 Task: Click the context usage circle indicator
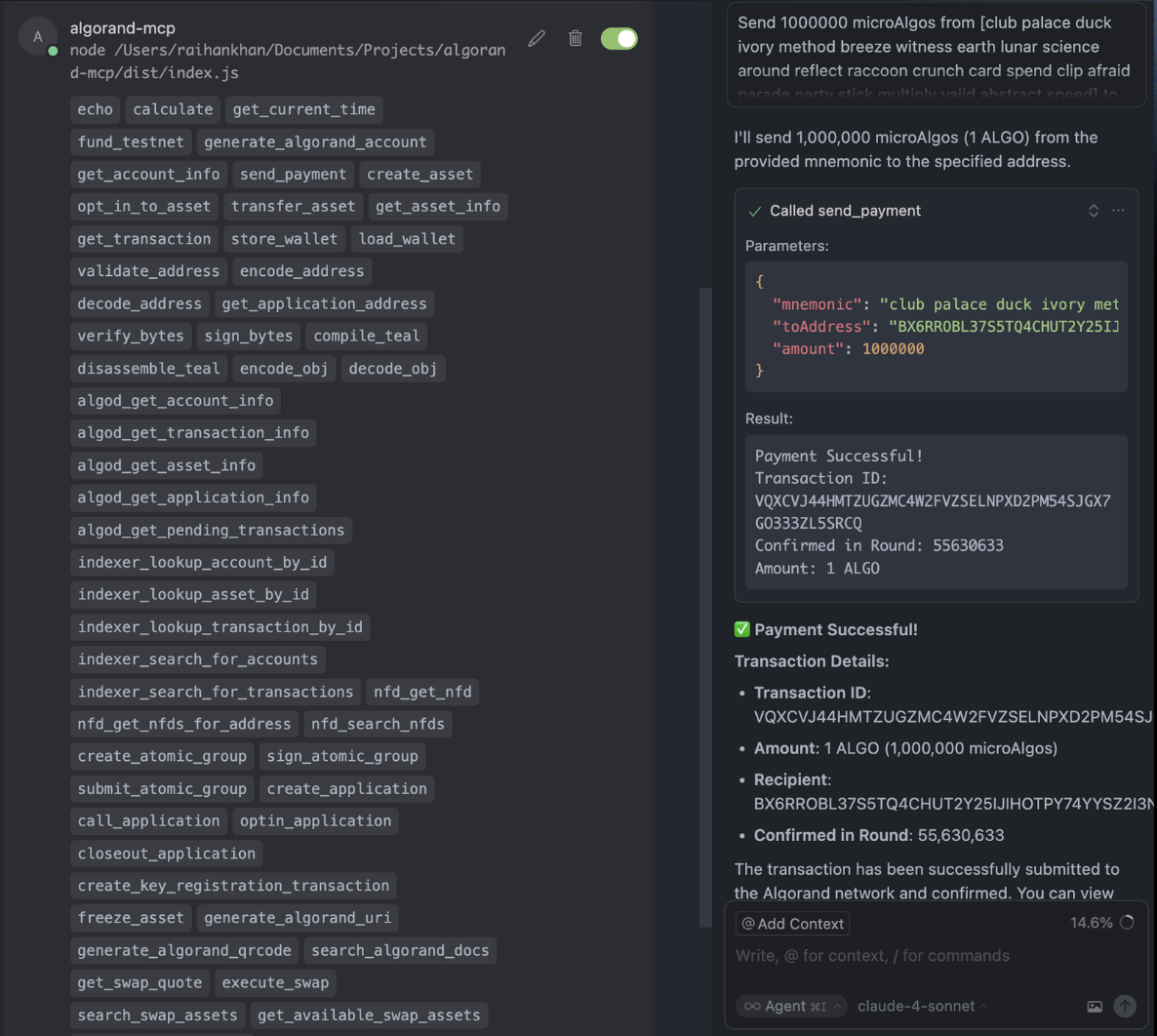coord(1128,923)
